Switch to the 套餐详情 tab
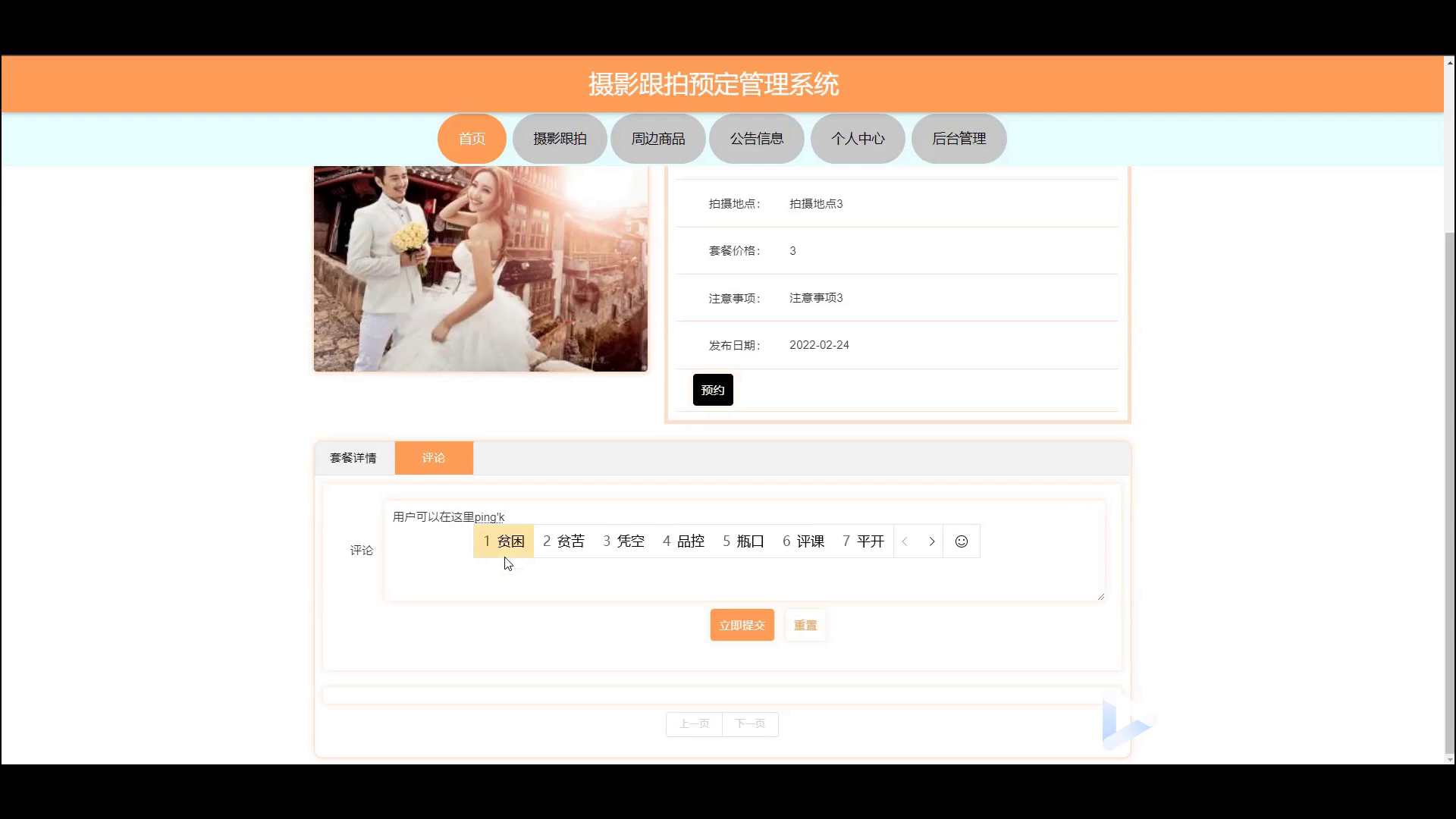 (354, 458)
